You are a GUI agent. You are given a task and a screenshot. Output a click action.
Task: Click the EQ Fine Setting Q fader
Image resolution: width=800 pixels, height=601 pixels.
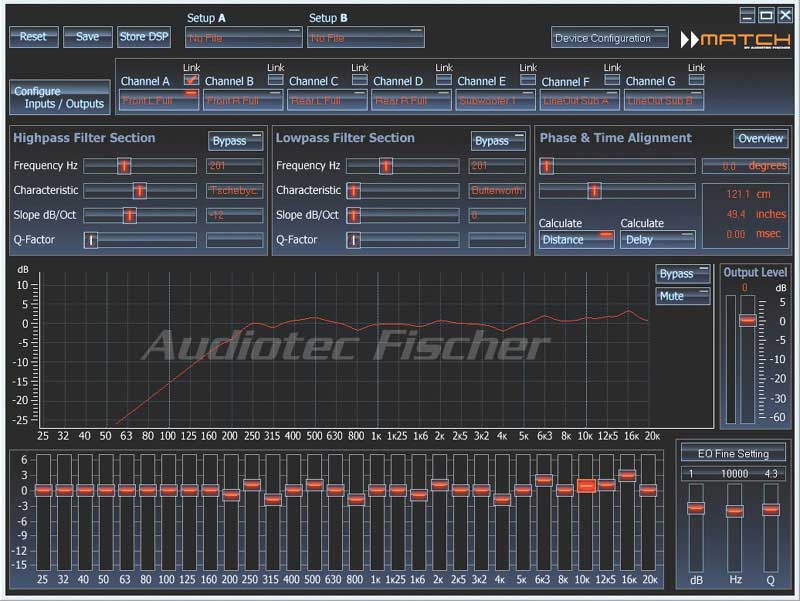(771, 509)
